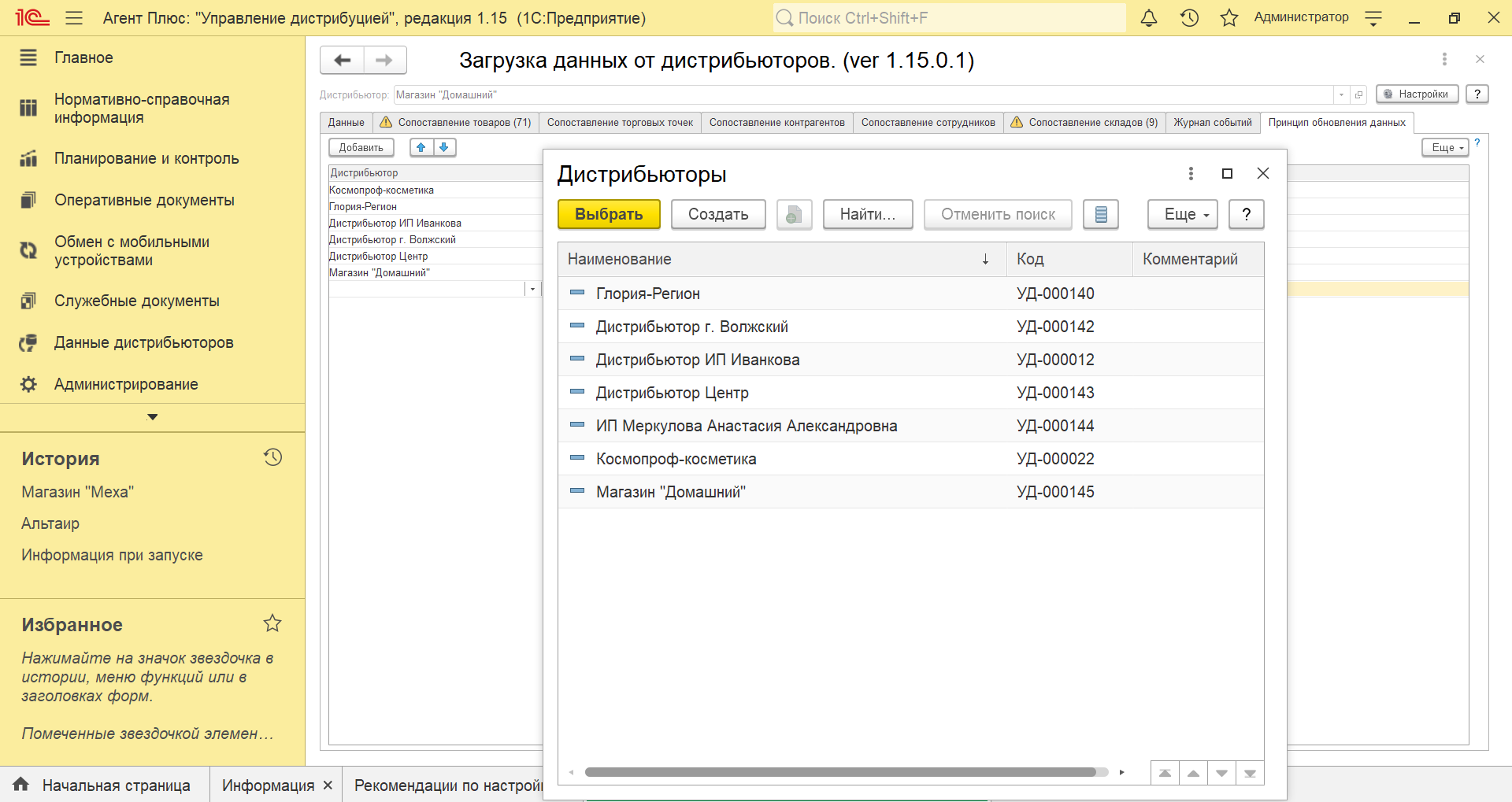The image size is (1512, 802).
Task: Select ИП Меркулова Анастасия Александровна row
Action: (x=911, y=426)
